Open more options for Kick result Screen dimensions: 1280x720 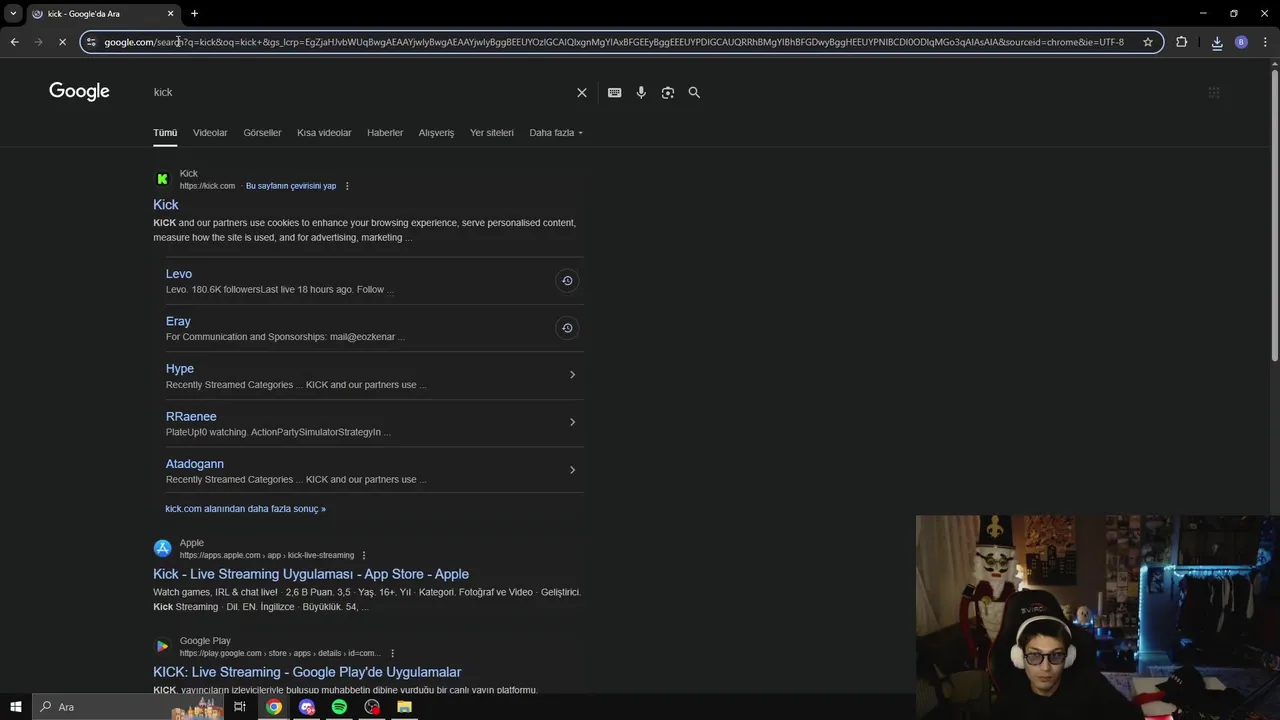347,186
